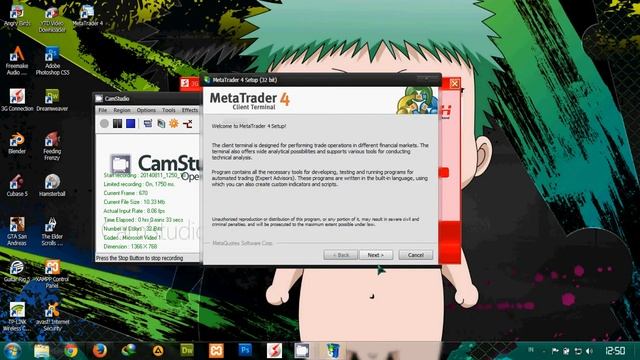
Task: Open the Feeding Frenzy desktop icon
Action: click(x=52, y=146)
